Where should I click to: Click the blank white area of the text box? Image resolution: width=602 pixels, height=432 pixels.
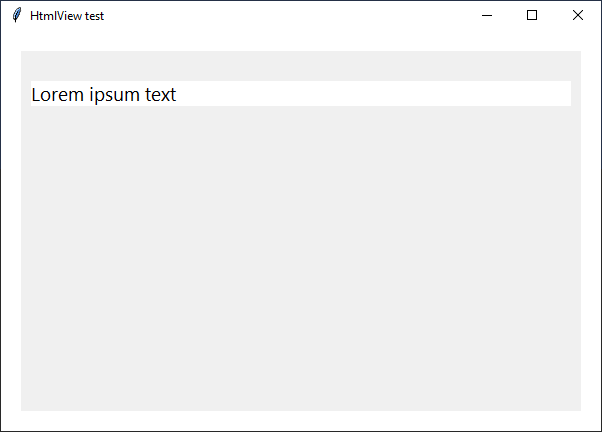(374, 93)
